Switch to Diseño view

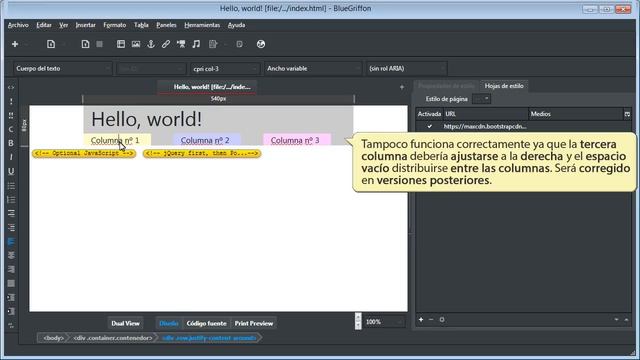[x=169, y=323]
